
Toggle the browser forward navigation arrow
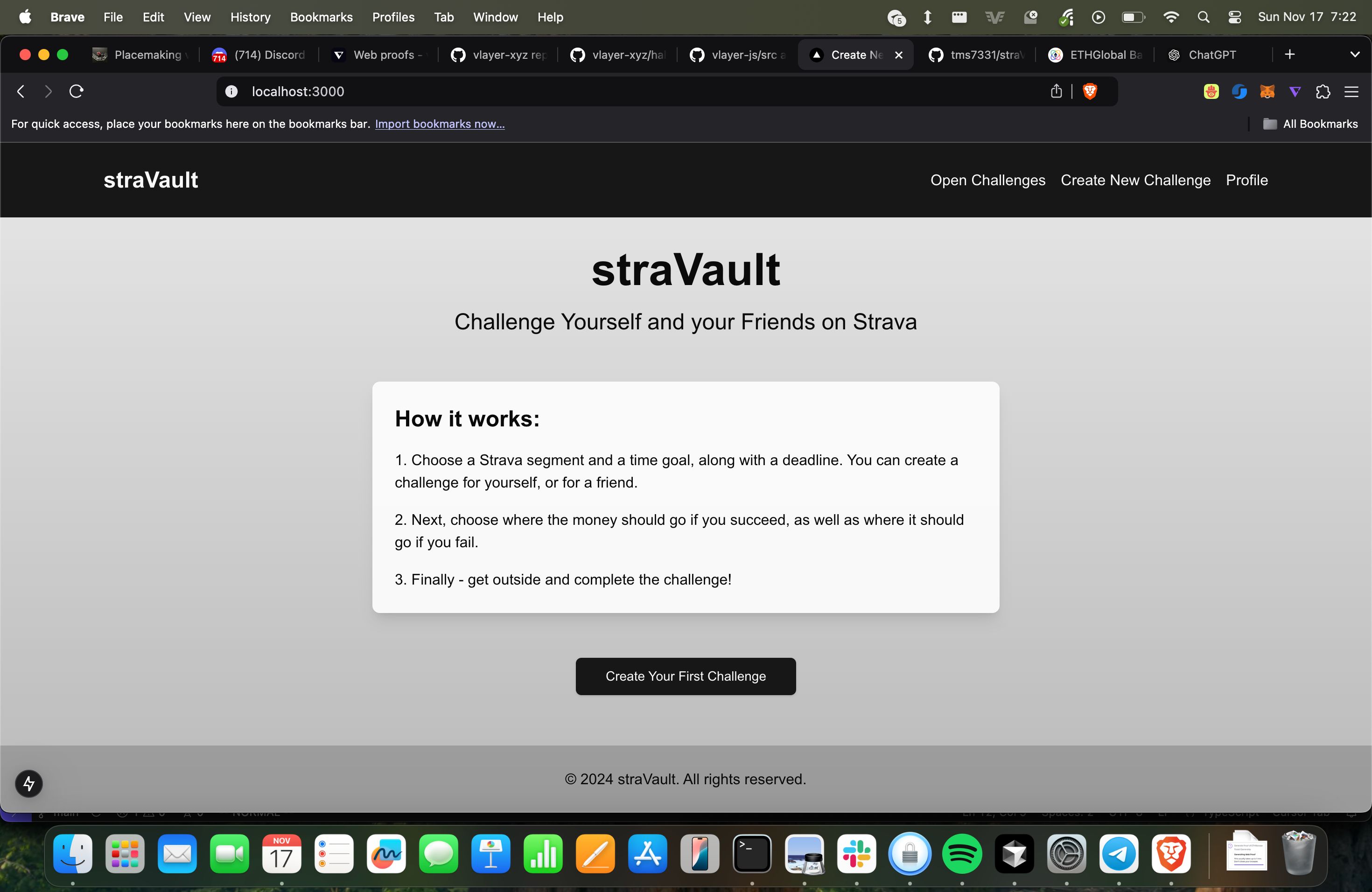coord(47,91)
